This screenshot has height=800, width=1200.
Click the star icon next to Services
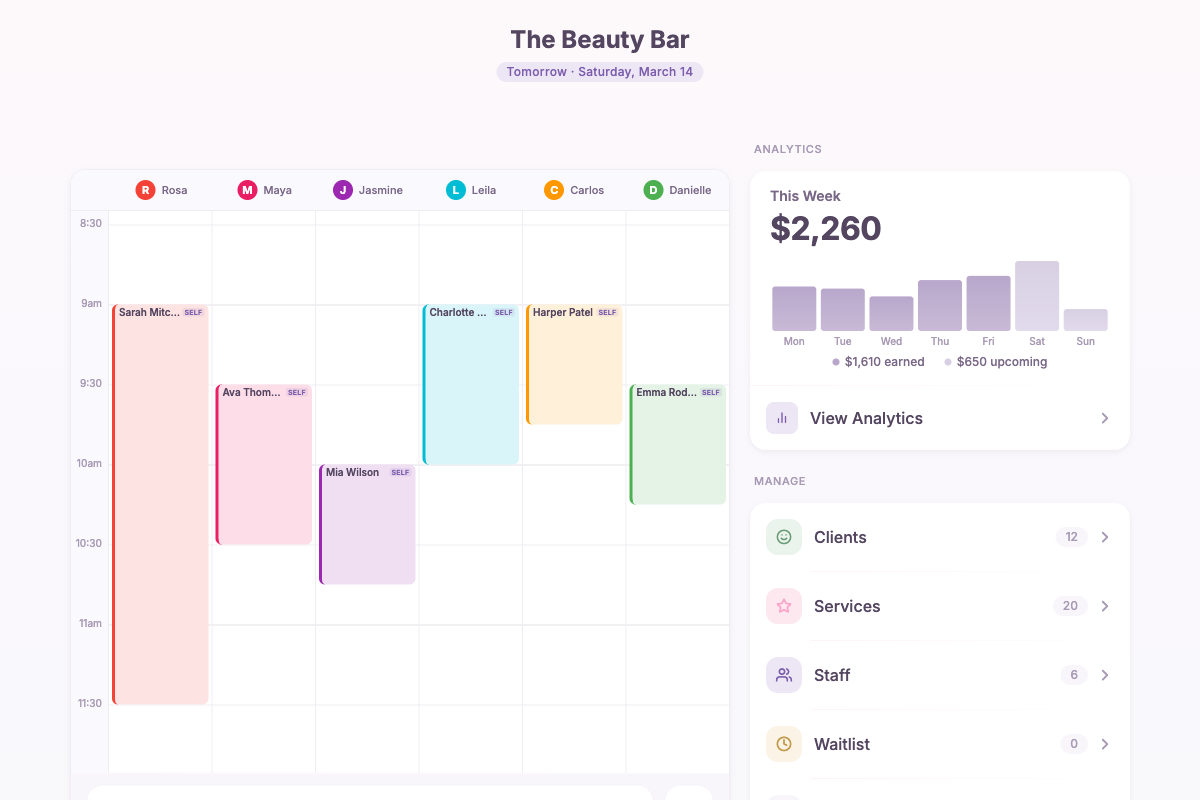click(783, 606)
